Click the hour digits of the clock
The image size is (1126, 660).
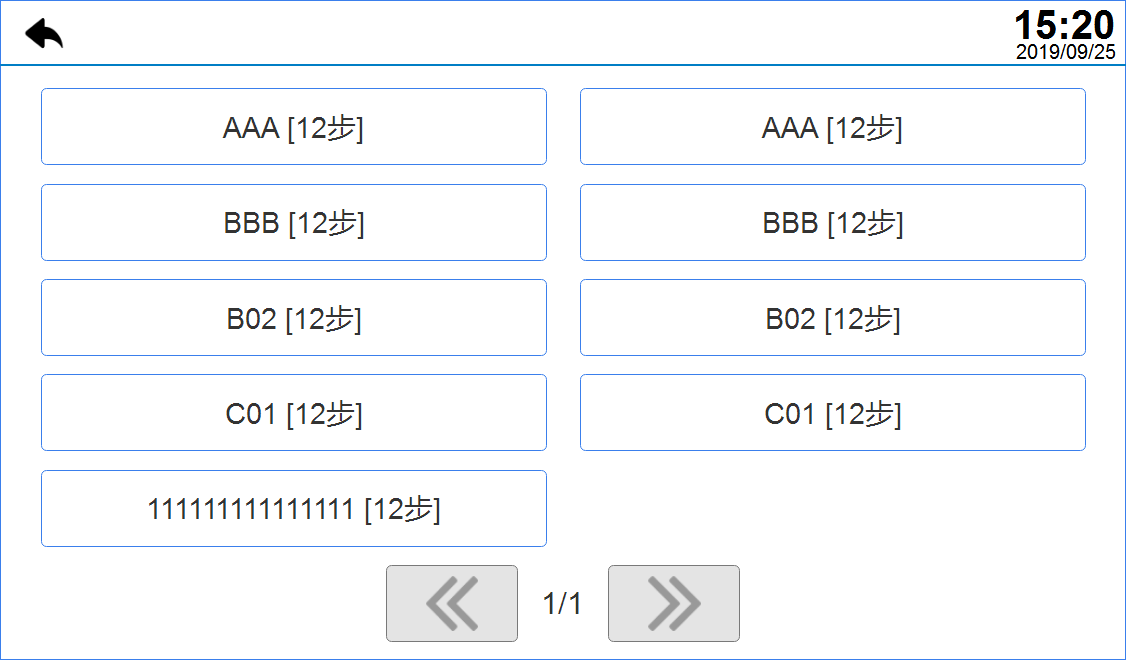click(1035, 25)
